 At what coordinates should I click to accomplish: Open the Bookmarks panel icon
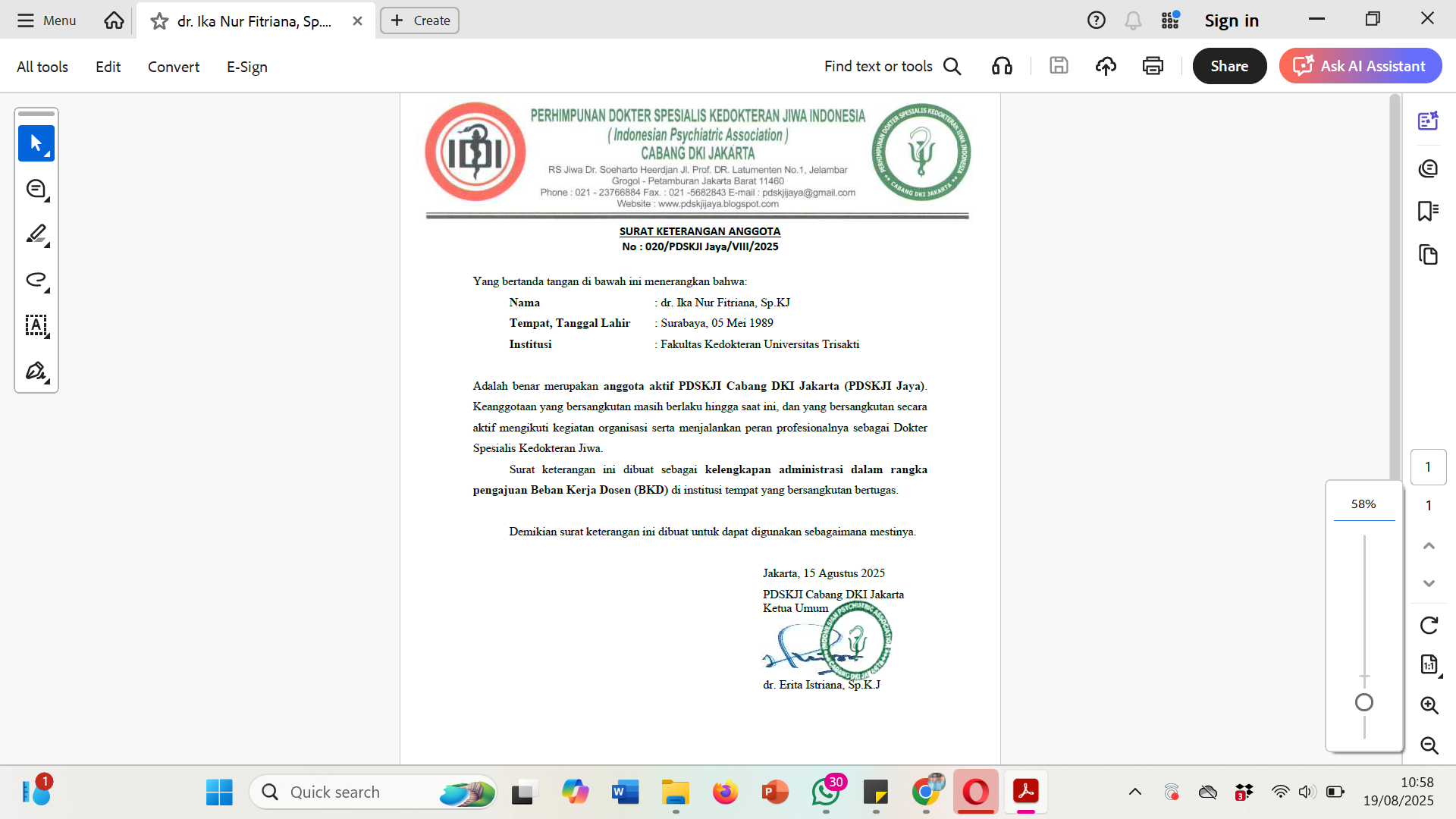[x=1428, y=211]
